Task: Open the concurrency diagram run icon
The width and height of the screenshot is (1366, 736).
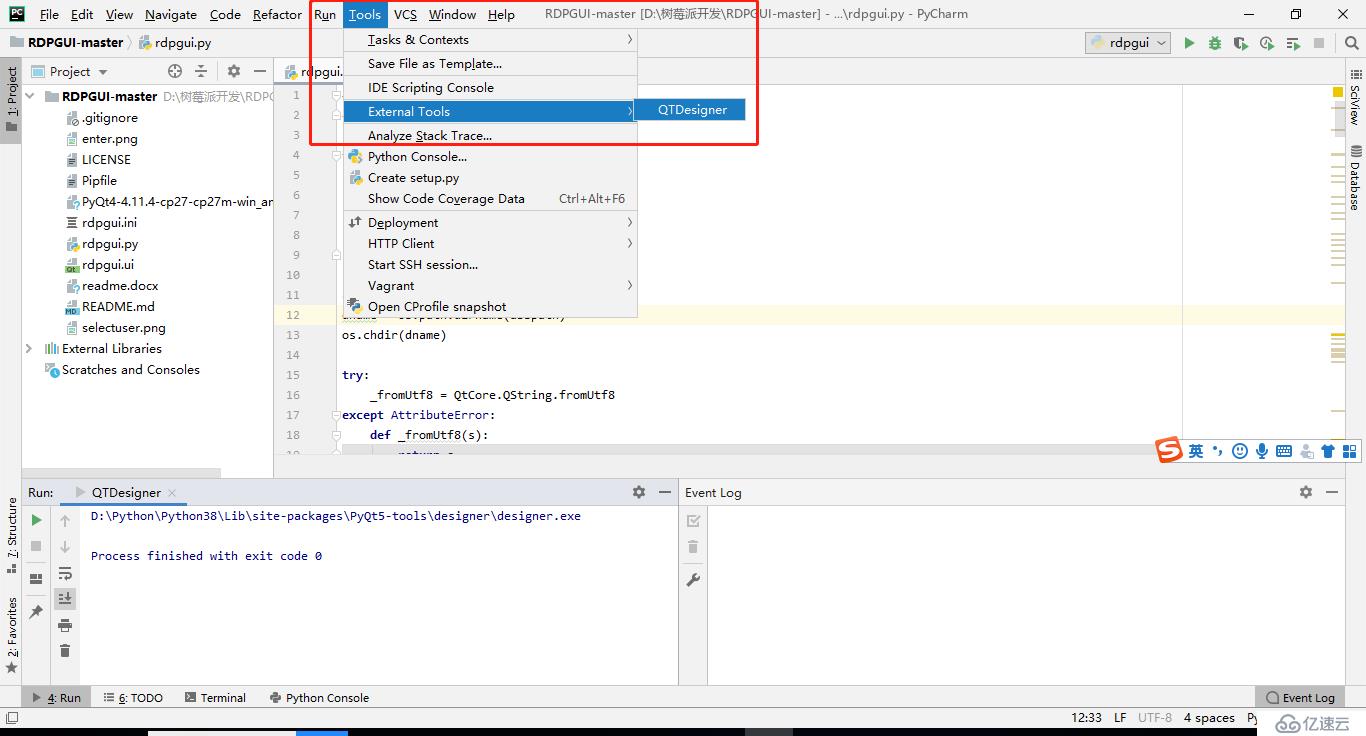Action: [1293, 43]
